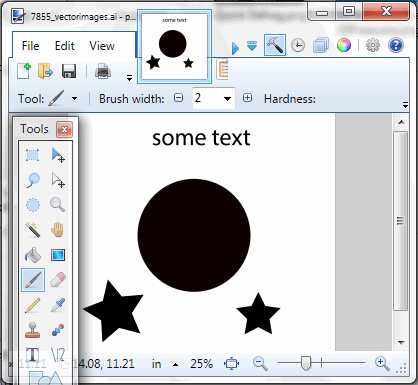The image size is (418, 385).
Task: Click the 25% zoom level value
Action: [x=201, y=364]
